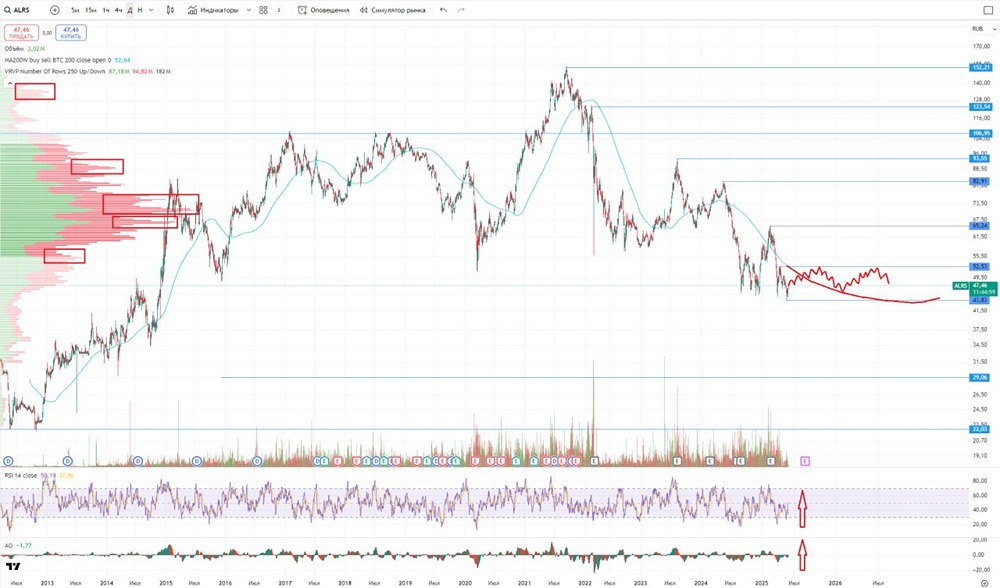Open the indicator templates grid icon
This screenshot has width=1000, height=588.
(x=263, y=10)
